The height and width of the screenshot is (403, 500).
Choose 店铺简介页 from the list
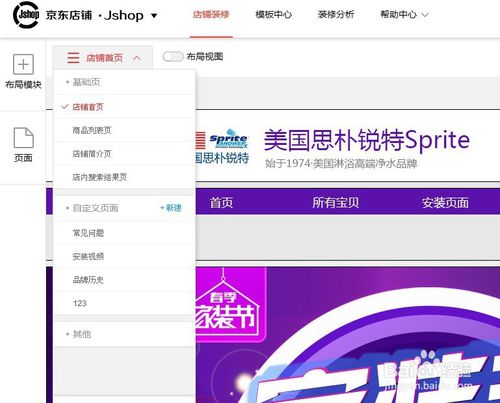(124, 154)
